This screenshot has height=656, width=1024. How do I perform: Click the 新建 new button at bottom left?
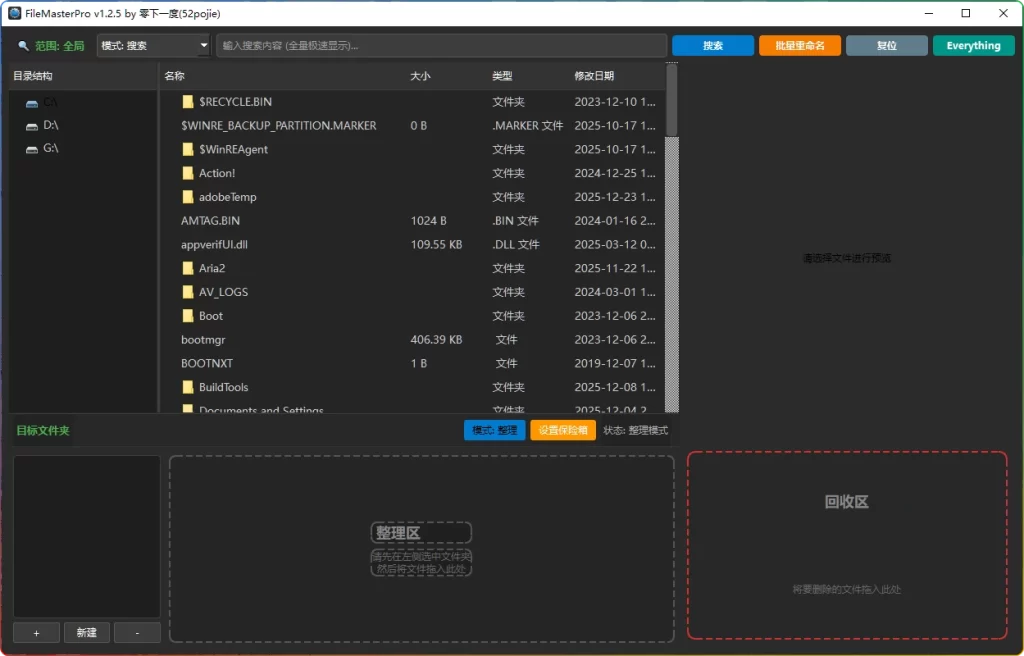(86, 632)
